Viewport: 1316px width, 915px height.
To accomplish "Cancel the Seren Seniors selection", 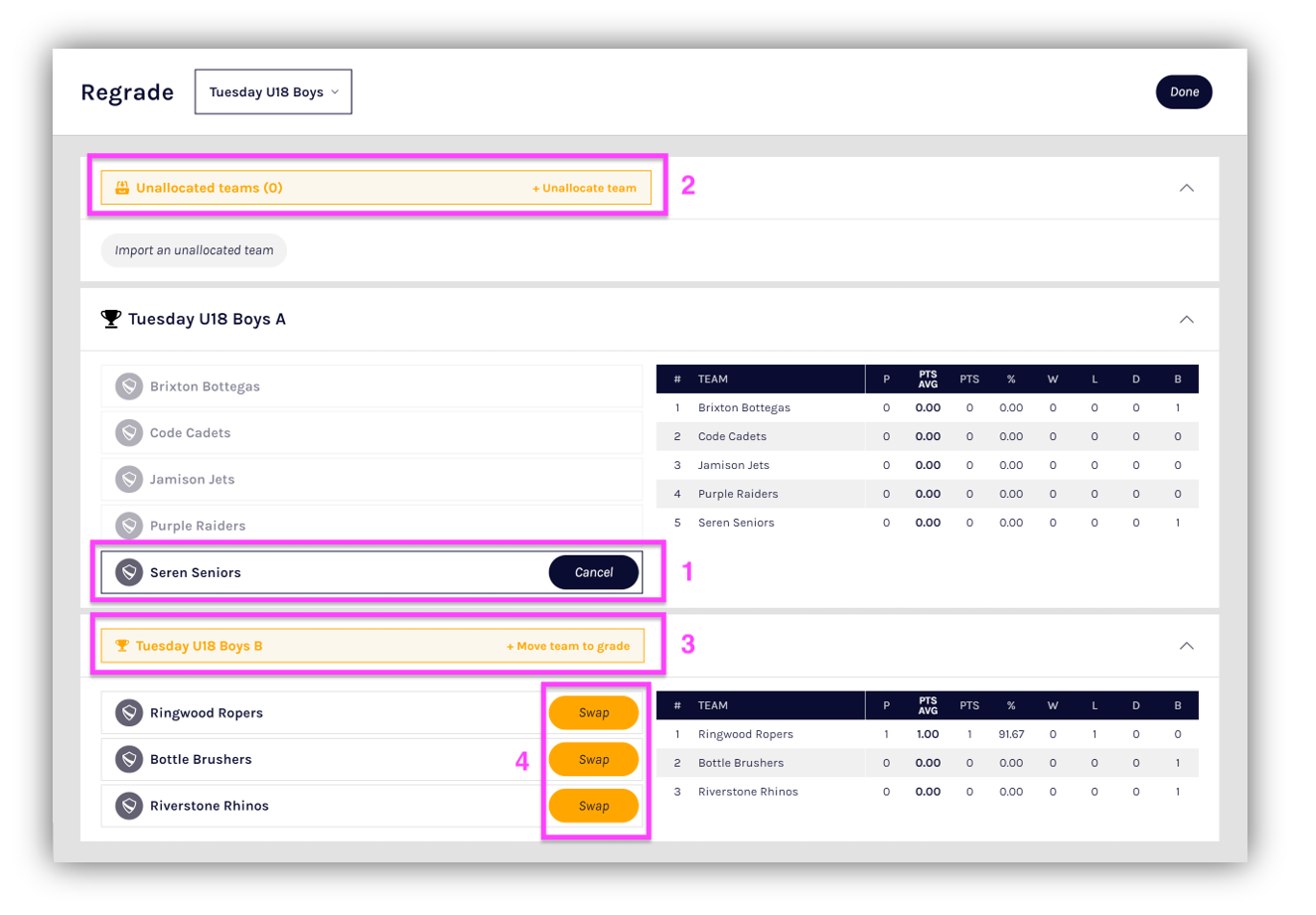I will [x=593, y=572].
